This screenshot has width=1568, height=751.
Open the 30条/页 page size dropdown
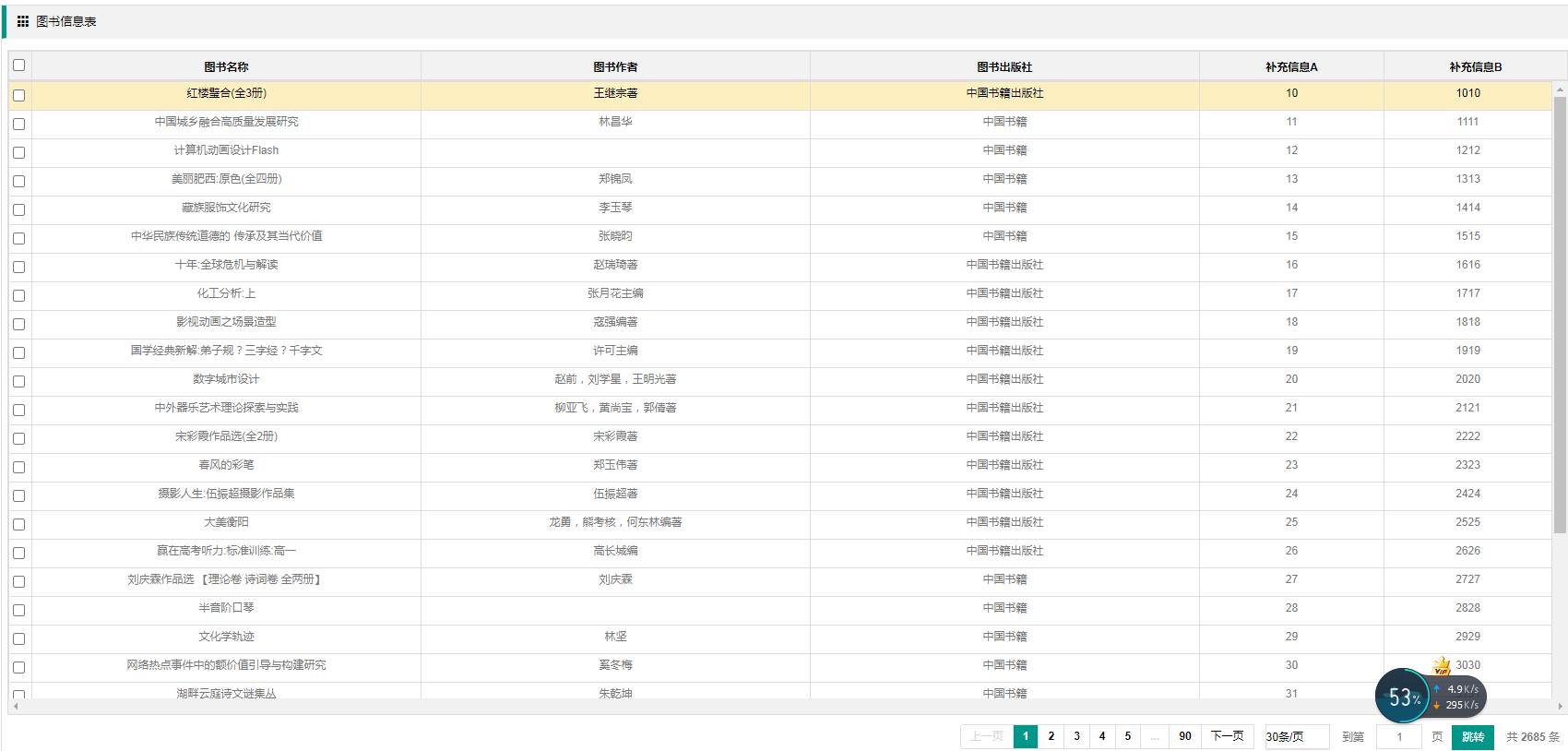tap(1297, 736)
